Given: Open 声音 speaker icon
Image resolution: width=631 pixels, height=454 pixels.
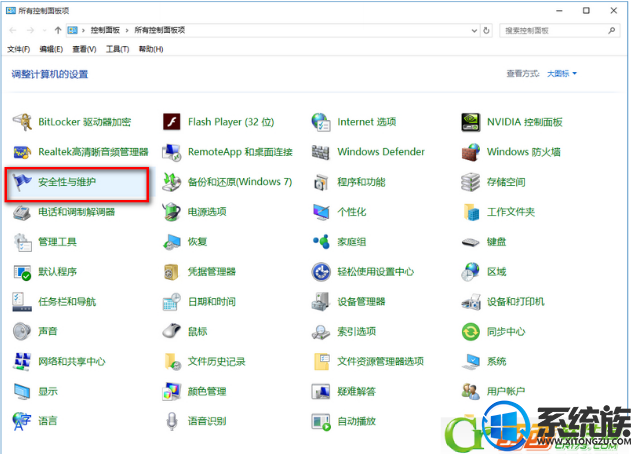Looking at the screenshot, I should coord(23,332).
